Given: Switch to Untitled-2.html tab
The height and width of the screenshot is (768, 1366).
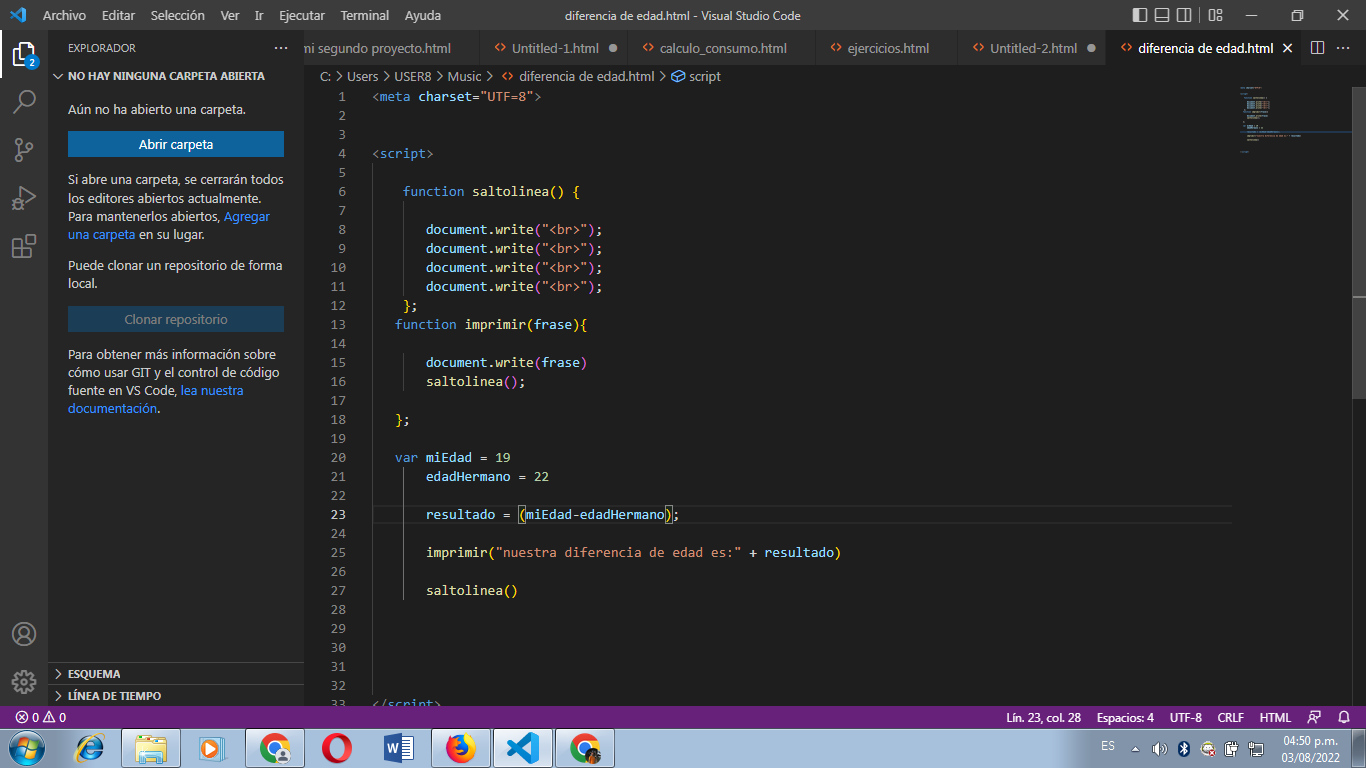Looking at the screenshot, I should (x=1033, y=48).
